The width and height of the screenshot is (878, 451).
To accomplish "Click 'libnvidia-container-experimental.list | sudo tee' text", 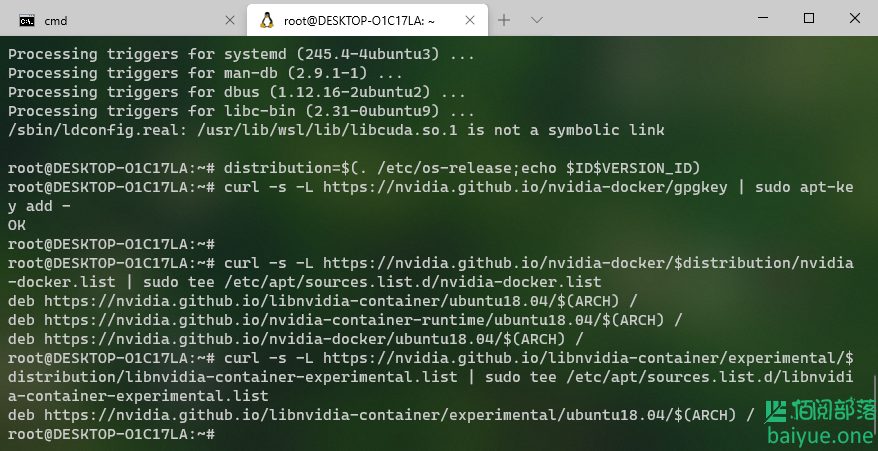I will 340,377.
